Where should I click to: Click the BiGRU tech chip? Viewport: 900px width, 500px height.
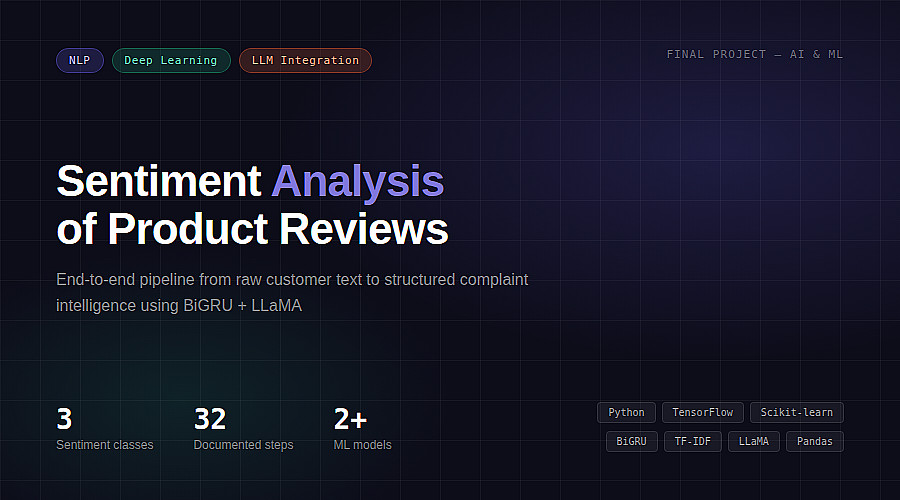pyautogui.click(x=631, y=441)
